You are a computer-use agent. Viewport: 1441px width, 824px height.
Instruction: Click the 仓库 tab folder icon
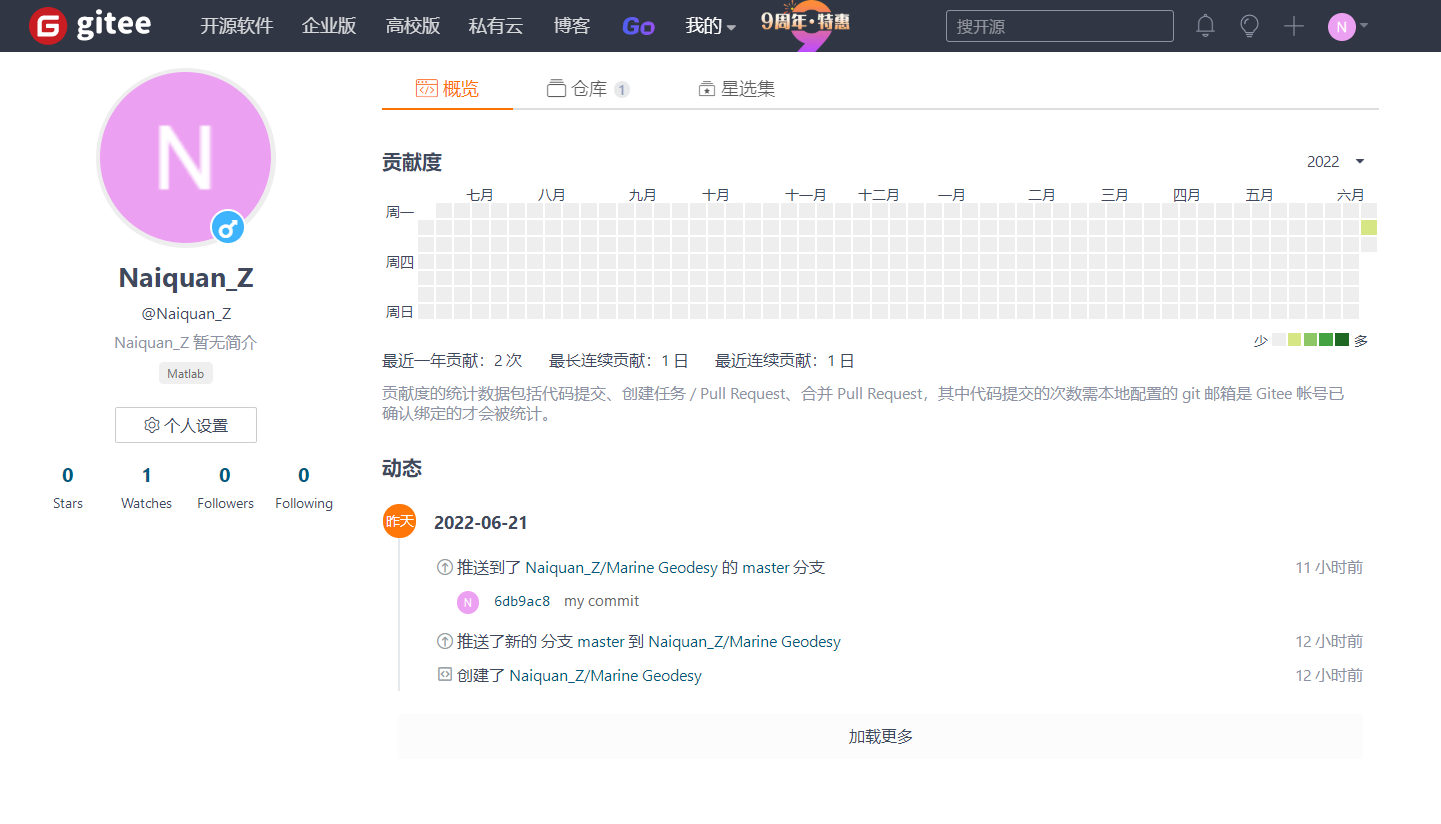pyautogui.click(x=557, y=89)
